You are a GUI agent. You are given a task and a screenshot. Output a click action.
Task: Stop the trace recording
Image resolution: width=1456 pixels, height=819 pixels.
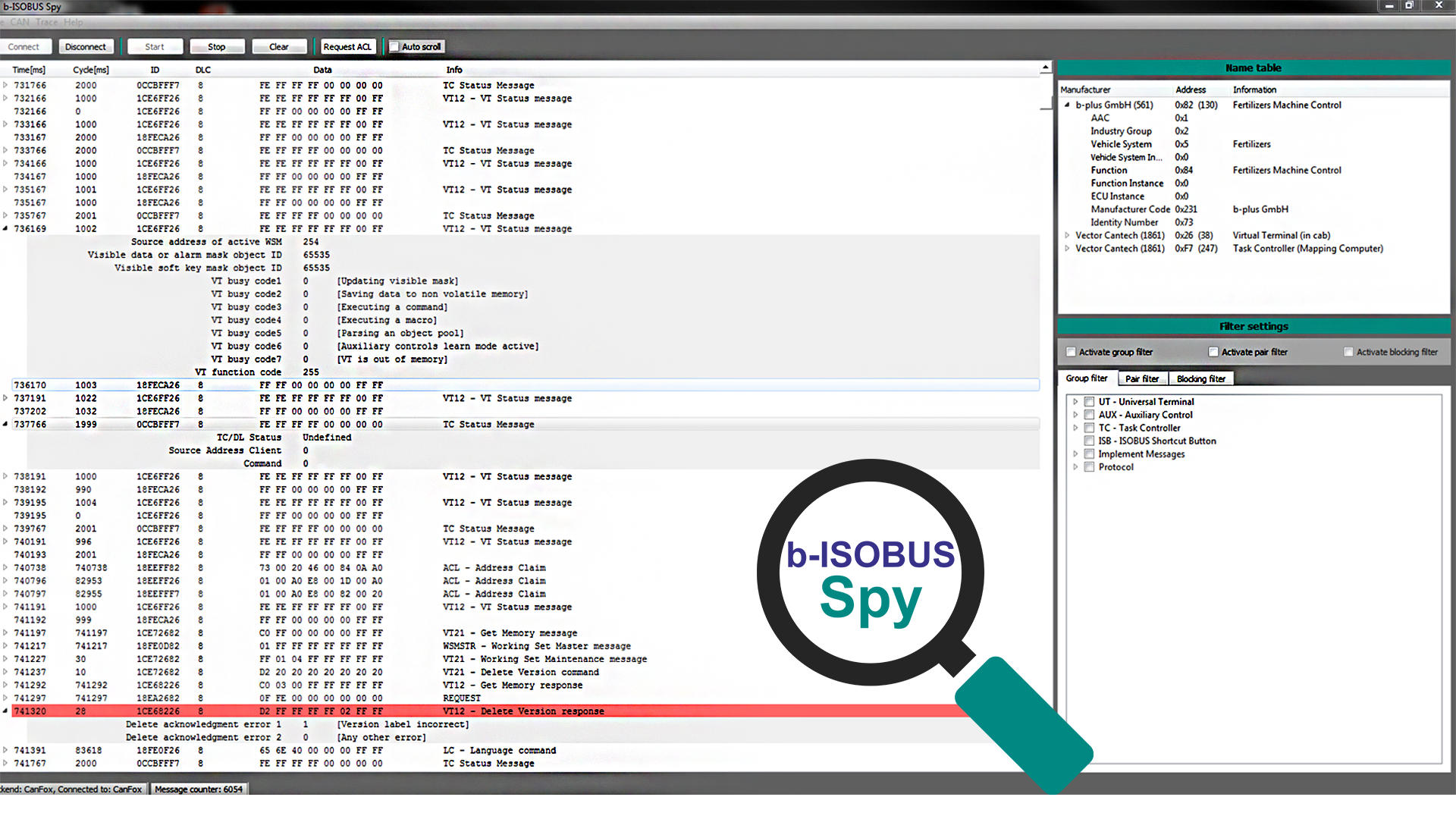tap(217, 47)
